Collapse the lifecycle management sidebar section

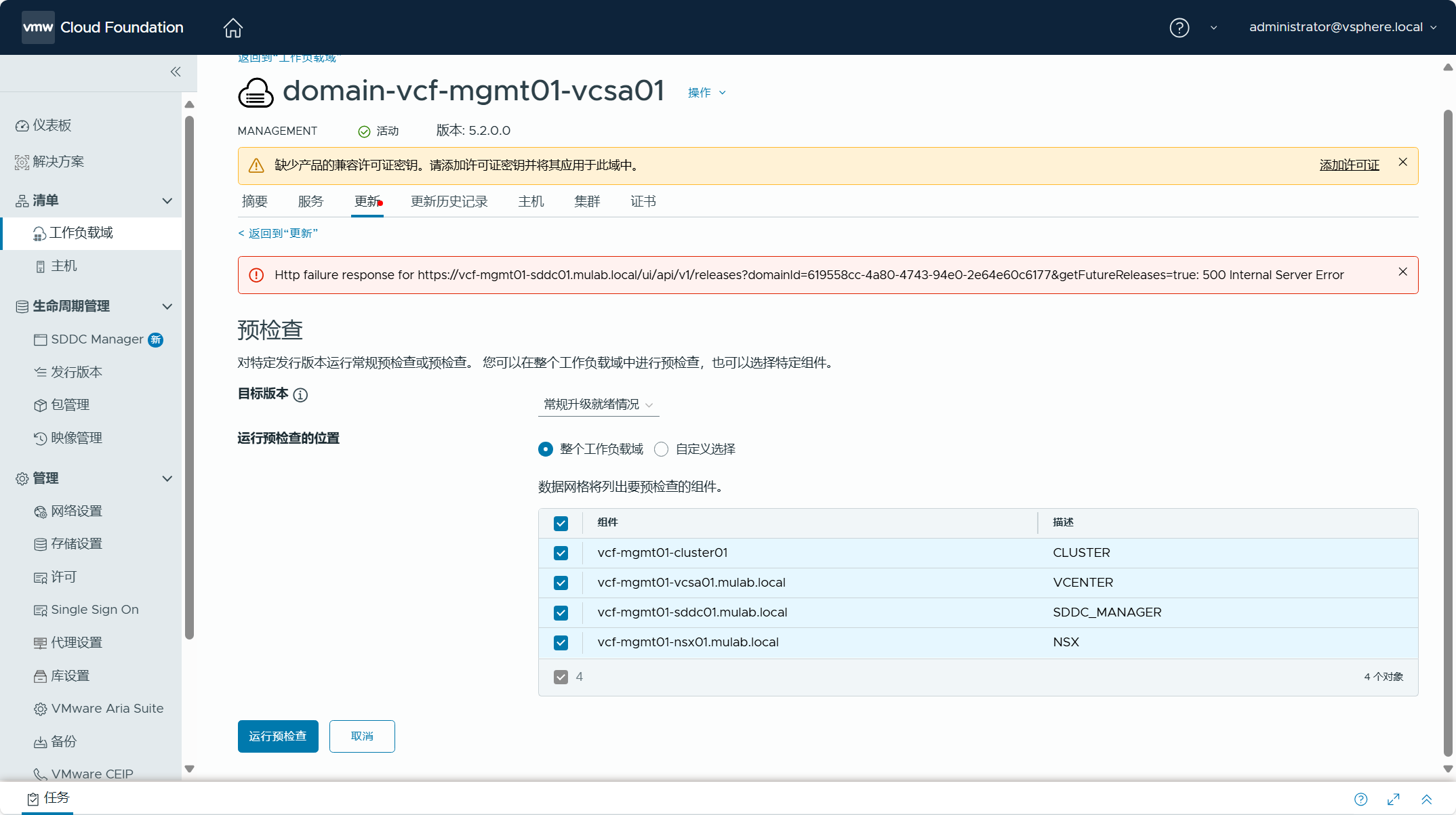(x=167, y=306)
